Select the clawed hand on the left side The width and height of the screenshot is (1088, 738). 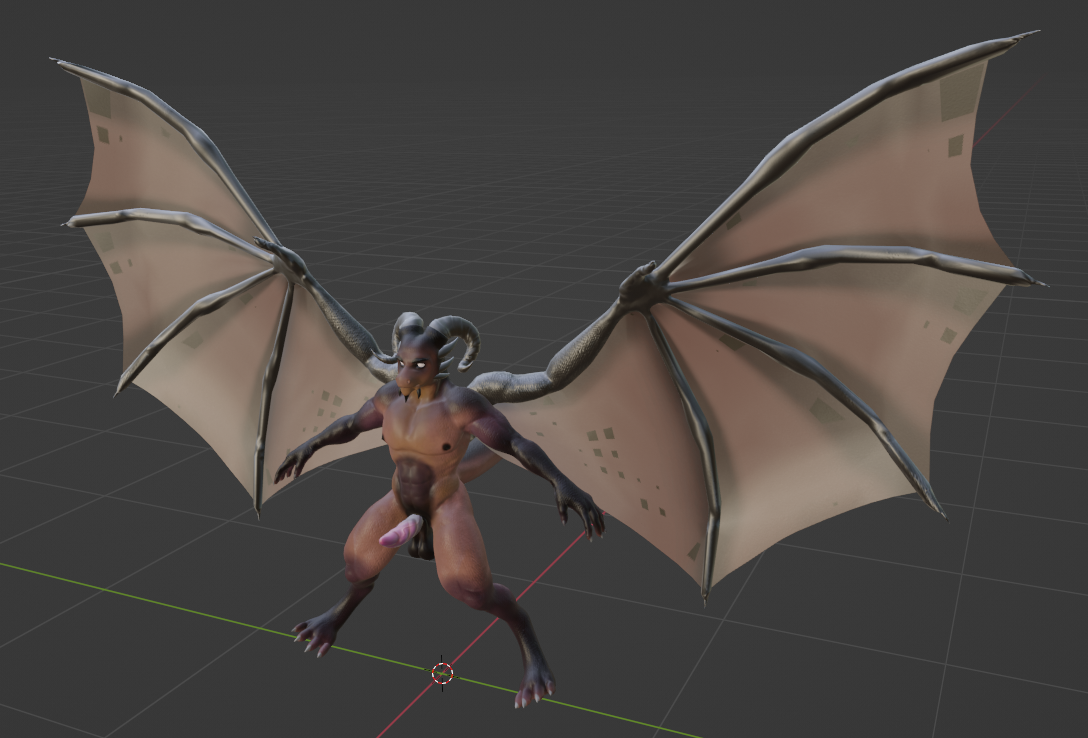coord(292,463)
